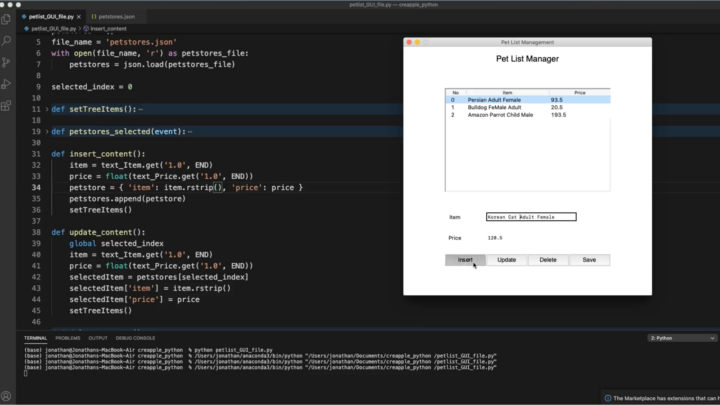
Task: Click 'global selected_index' code line
Action: 117,243
